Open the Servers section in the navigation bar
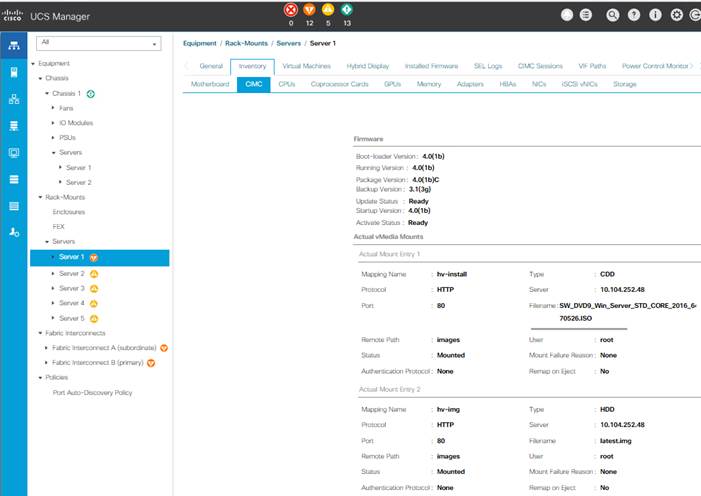Viewport: 701px width, 496px height. (13, 72)
